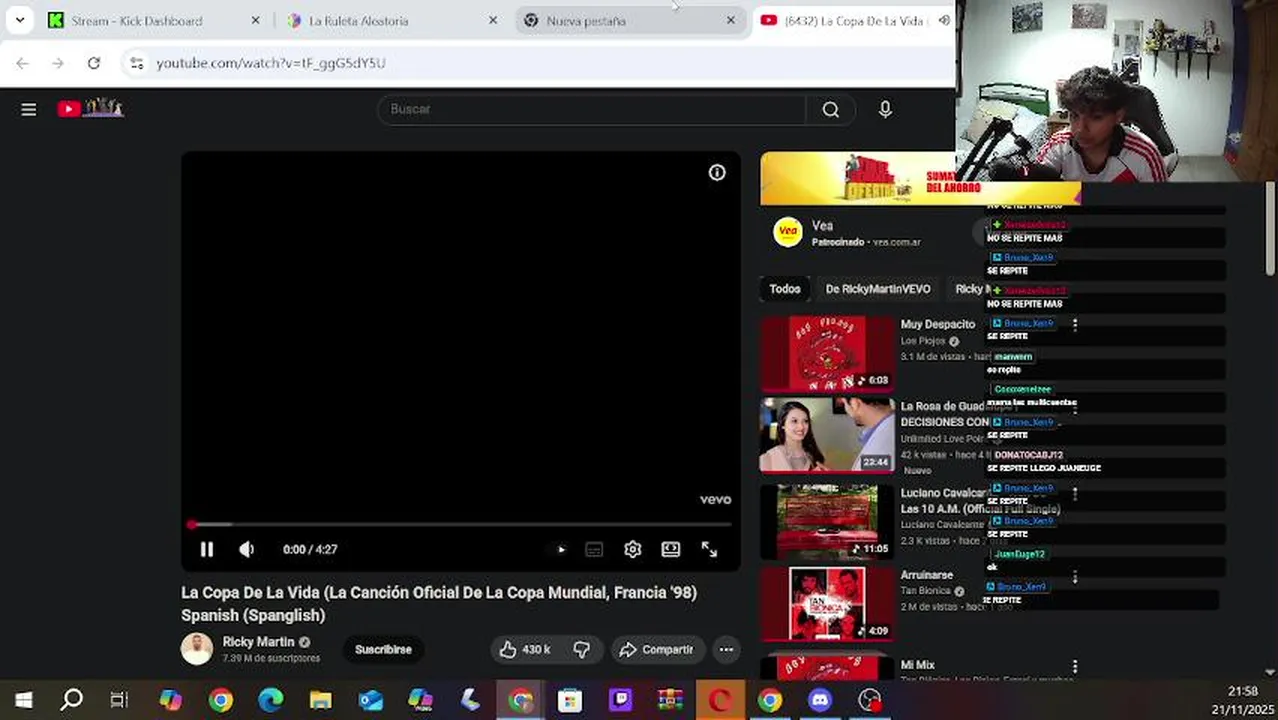Mute the video via the speaker icon
The image size is (1278, 720).
246,549
